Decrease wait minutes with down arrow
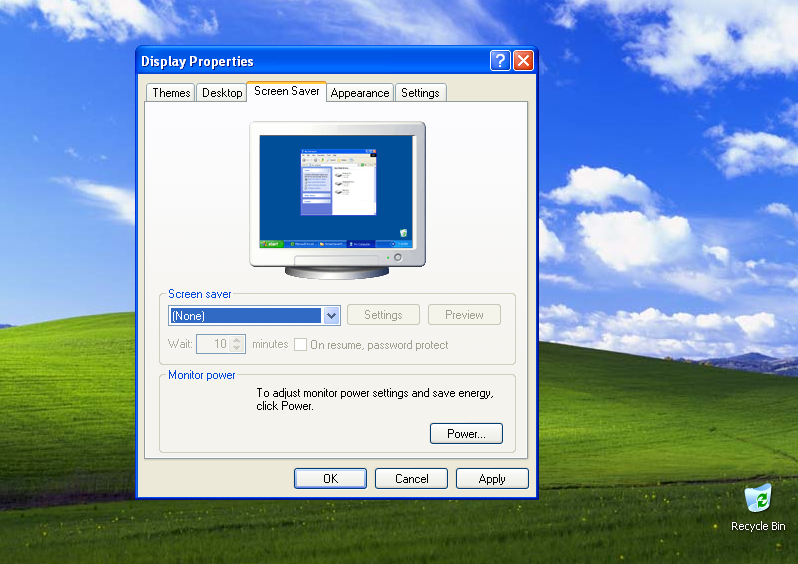 coord(237,348)
